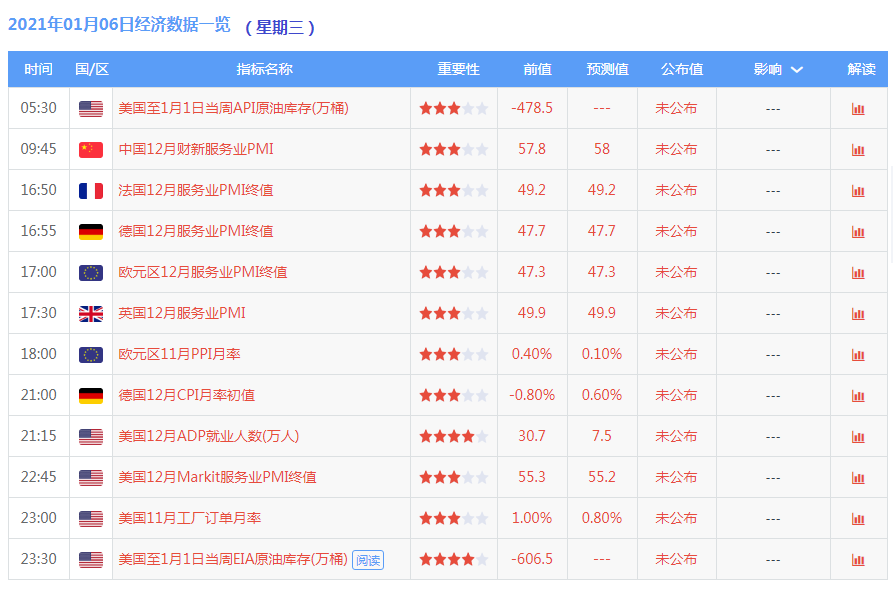Click chart icon for 美国12月ADP就业人数

click(857, 436)
